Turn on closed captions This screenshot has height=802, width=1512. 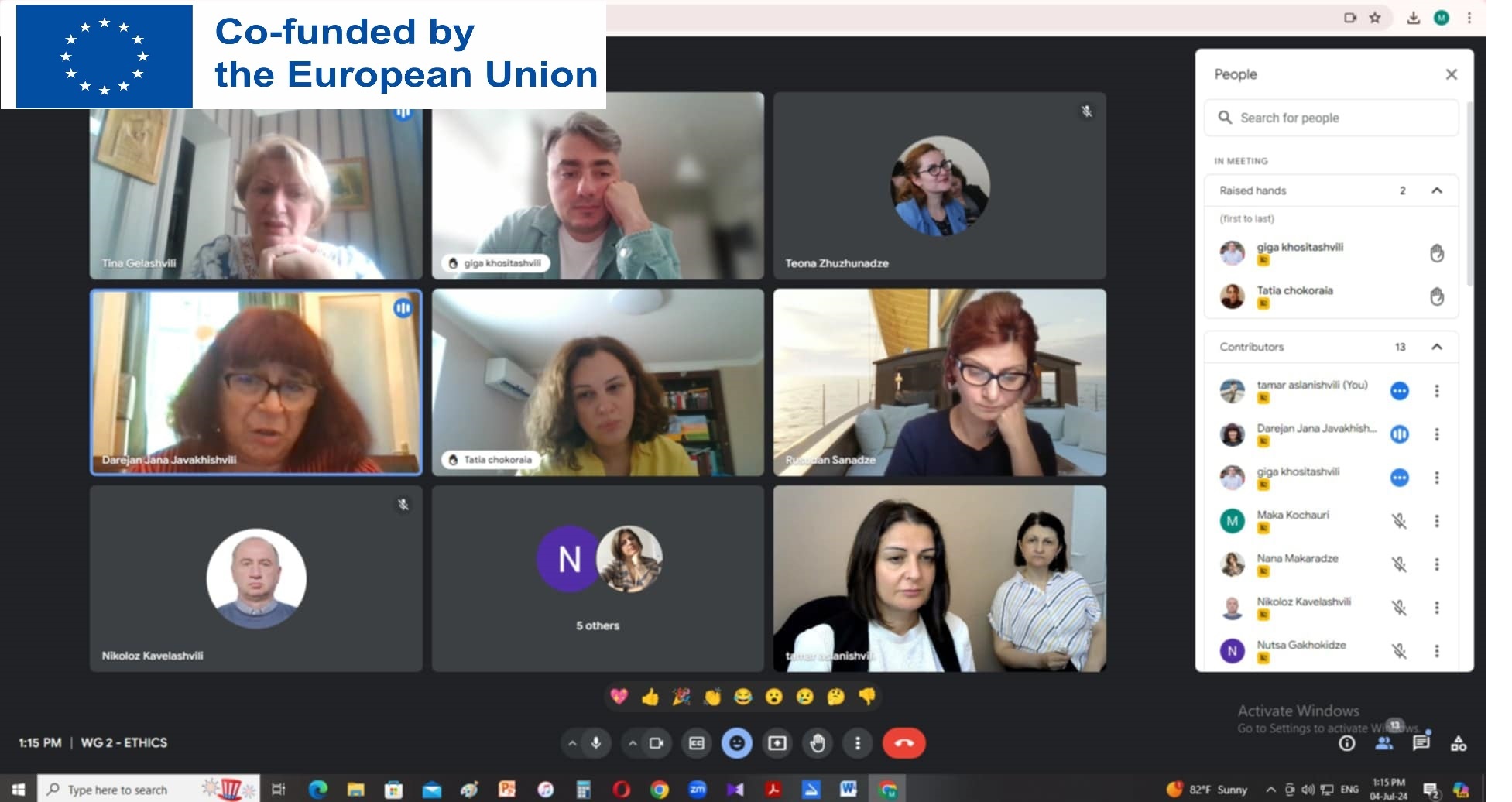click(x=697, y=743)
